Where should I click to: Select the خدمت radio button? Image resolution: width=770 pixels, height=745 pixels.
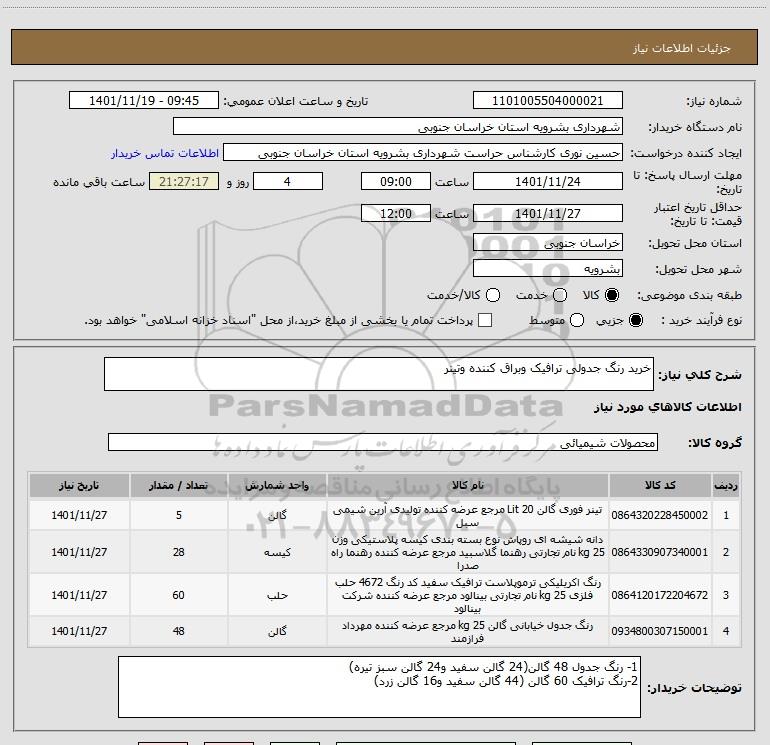(x=560, y=295)
